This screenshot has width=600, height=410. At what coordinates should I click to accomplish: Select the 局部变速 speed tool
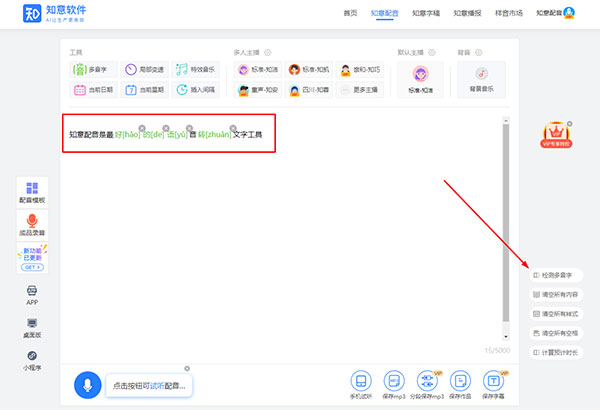(145, 69)
